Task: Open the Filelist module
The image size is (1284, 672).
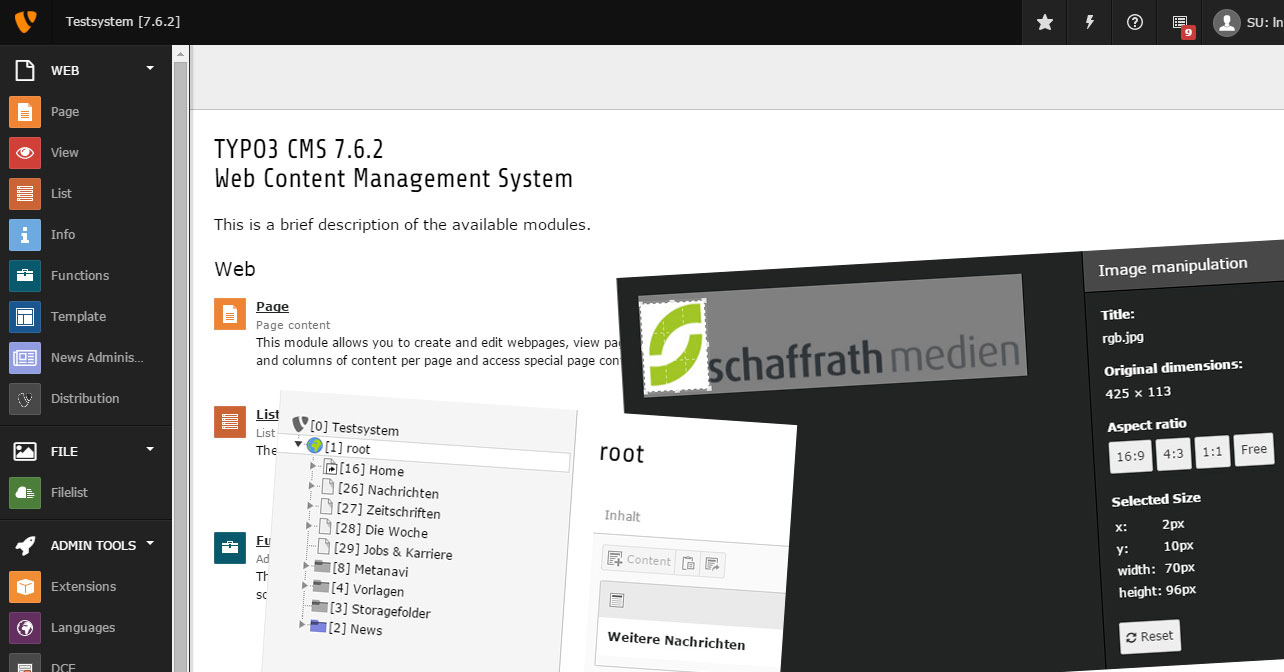Action: tap(69, 493)
